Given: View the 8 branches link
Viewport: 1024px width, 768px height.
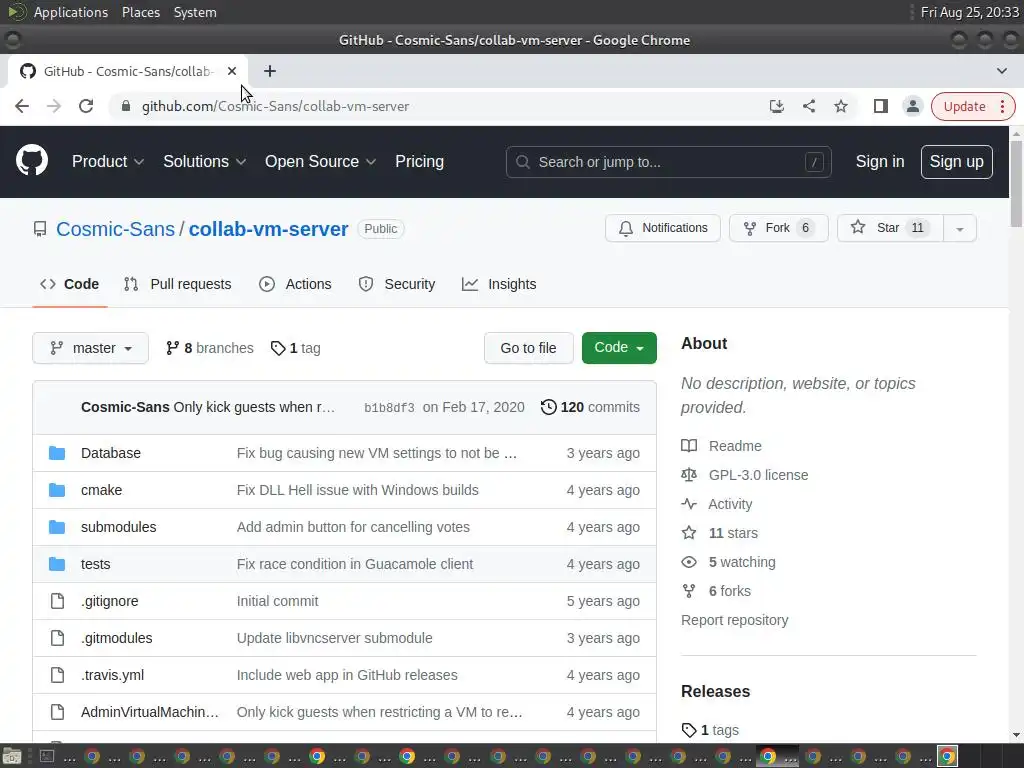Looking at the screenshot, I should 210,348.
